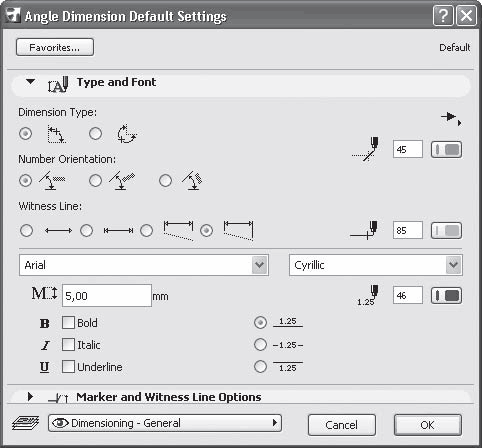
Task: Click the layer stack icon
Action: tap(26, 423)
